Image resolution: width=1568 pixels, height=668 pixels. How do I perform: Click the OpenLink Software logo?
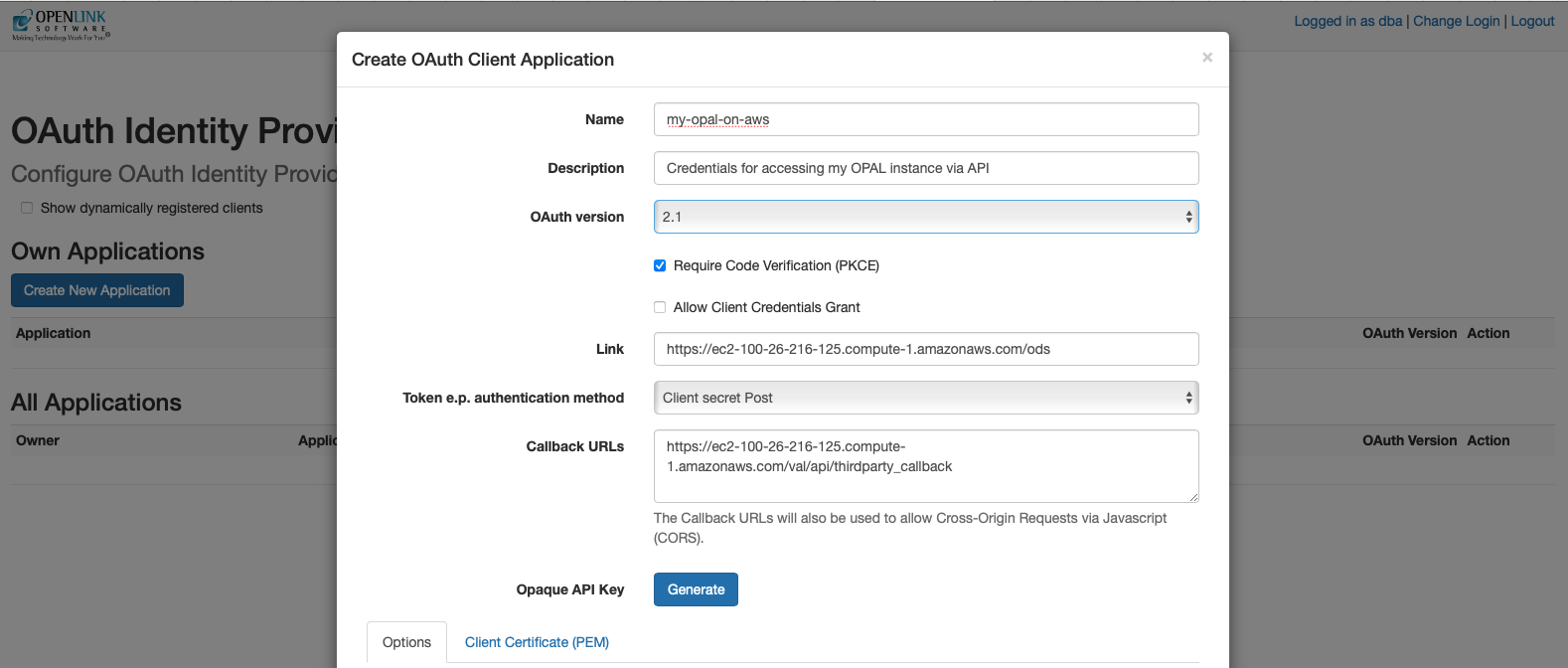pos(61,25)
